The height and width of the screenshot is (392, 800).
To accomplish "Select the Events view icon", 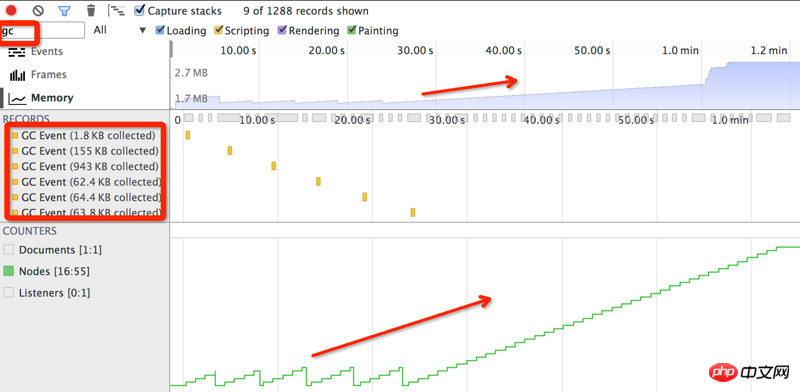I will [x=17, y=52].
